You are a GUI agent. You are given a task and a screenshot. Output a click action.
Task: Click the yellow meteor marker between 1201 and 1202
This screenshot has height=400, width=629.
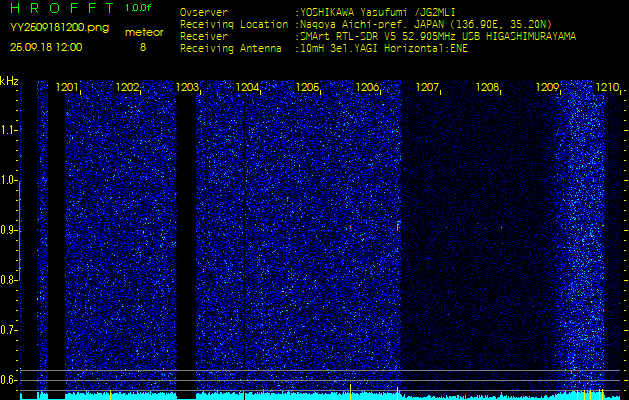(x=110, y=394)
